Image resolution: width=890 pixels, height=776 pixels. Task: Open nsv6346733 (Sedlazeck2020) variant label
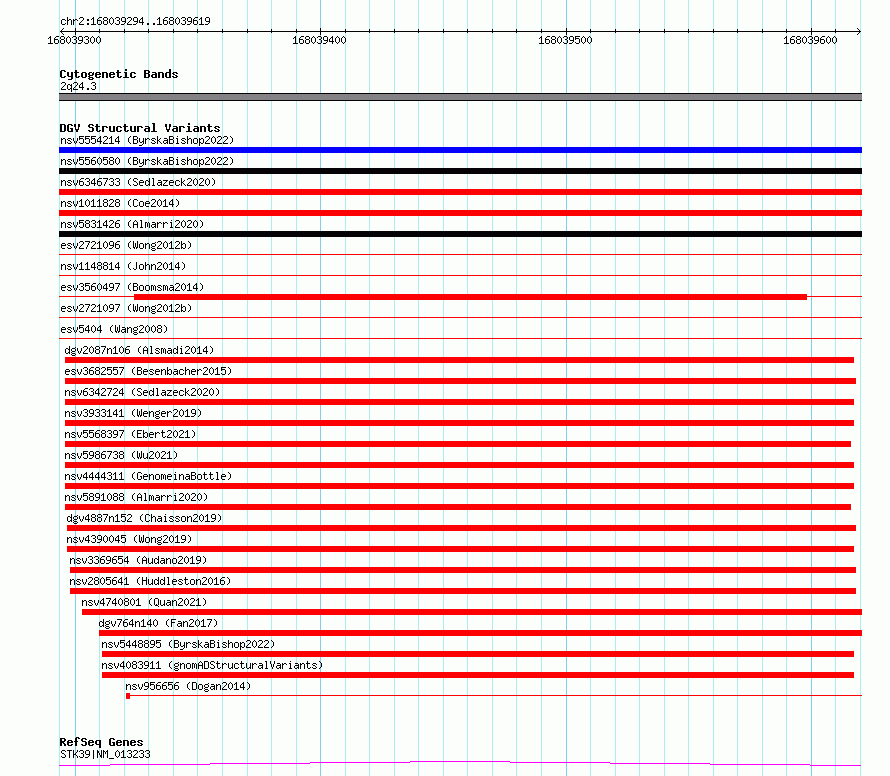(x=138, y=182)
